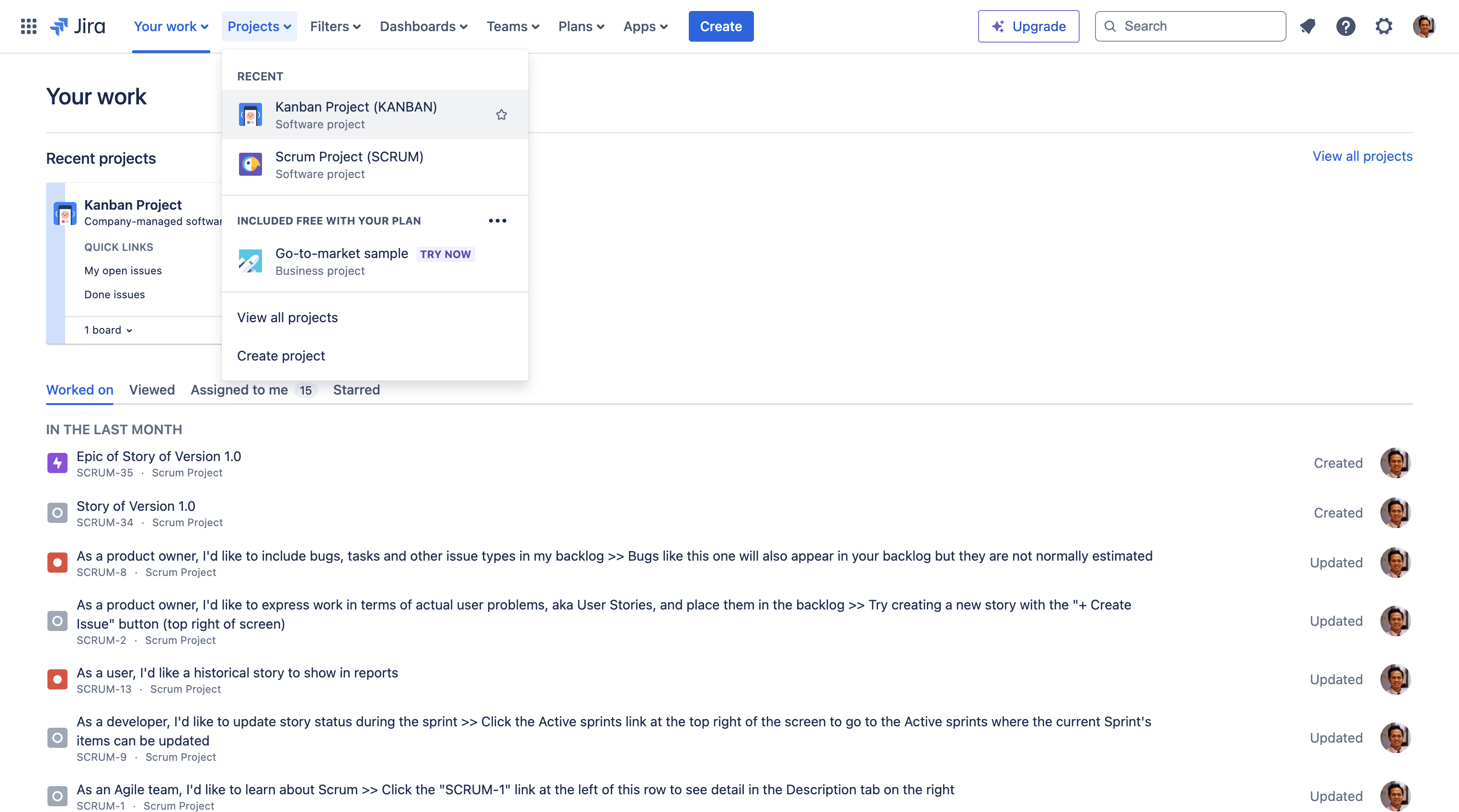Switch to the Starred tab
The width and height of the screenshot is (1459, 812).
(x=356, y=390)
